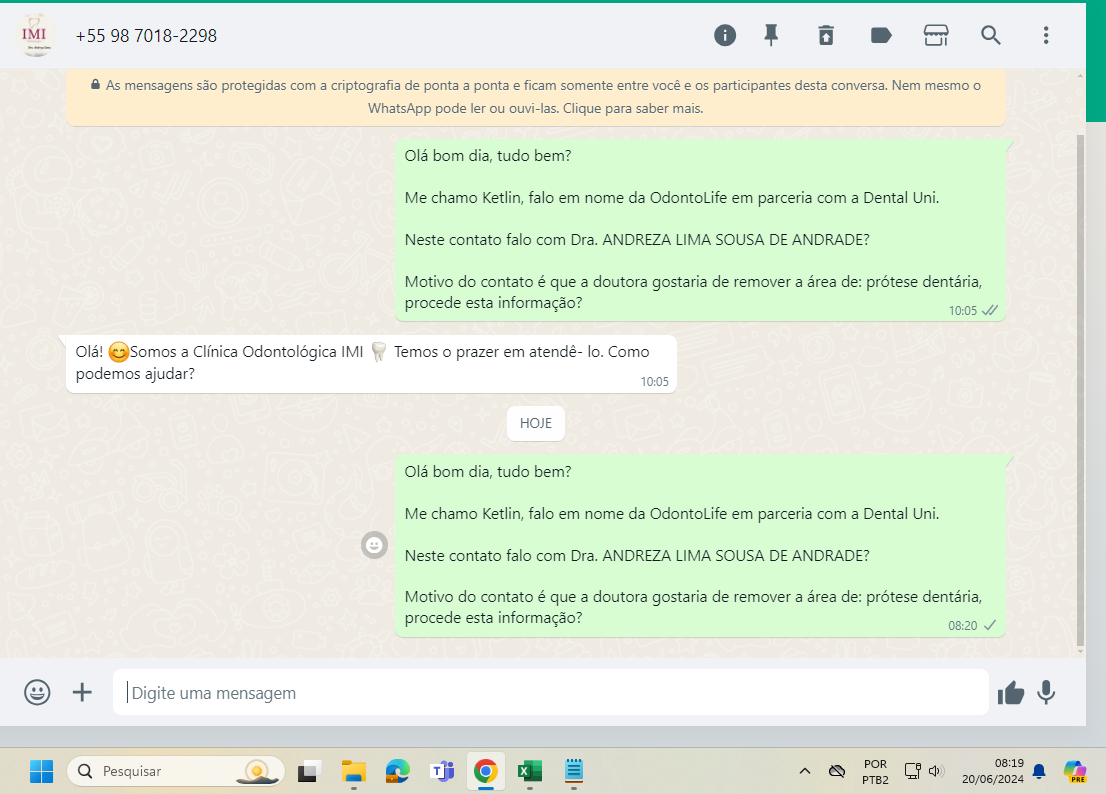Open Task View from the taskbar
The image size is (1106, 794).
click(309, 771)
